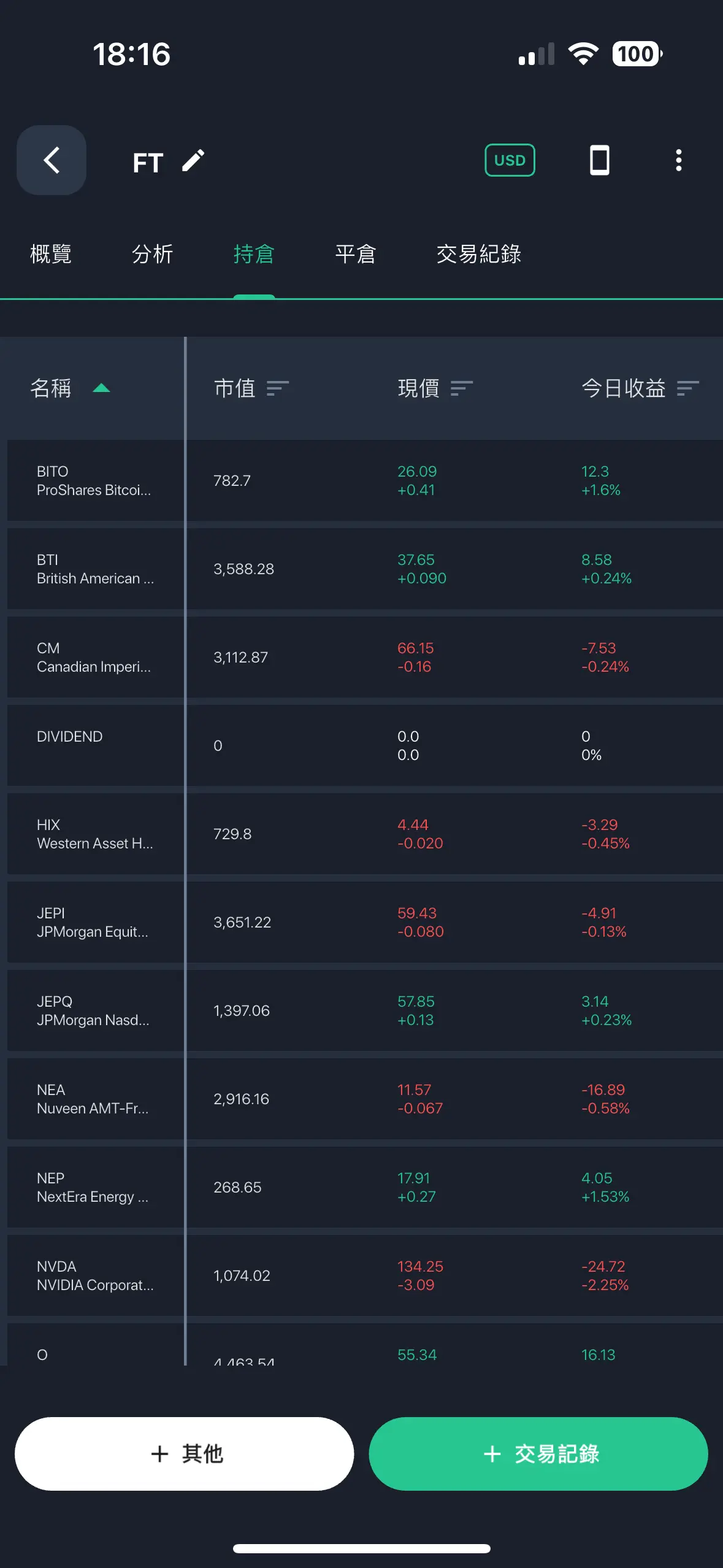
Task: Switch to the 分析 tab
Action: pos(152,253)
